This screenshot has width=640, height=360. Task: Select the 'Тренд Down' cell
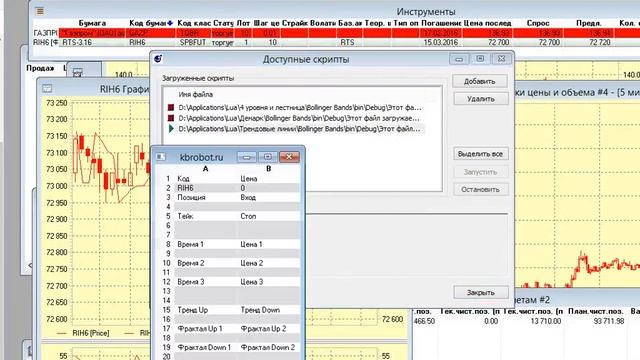(x=269, y=310)
